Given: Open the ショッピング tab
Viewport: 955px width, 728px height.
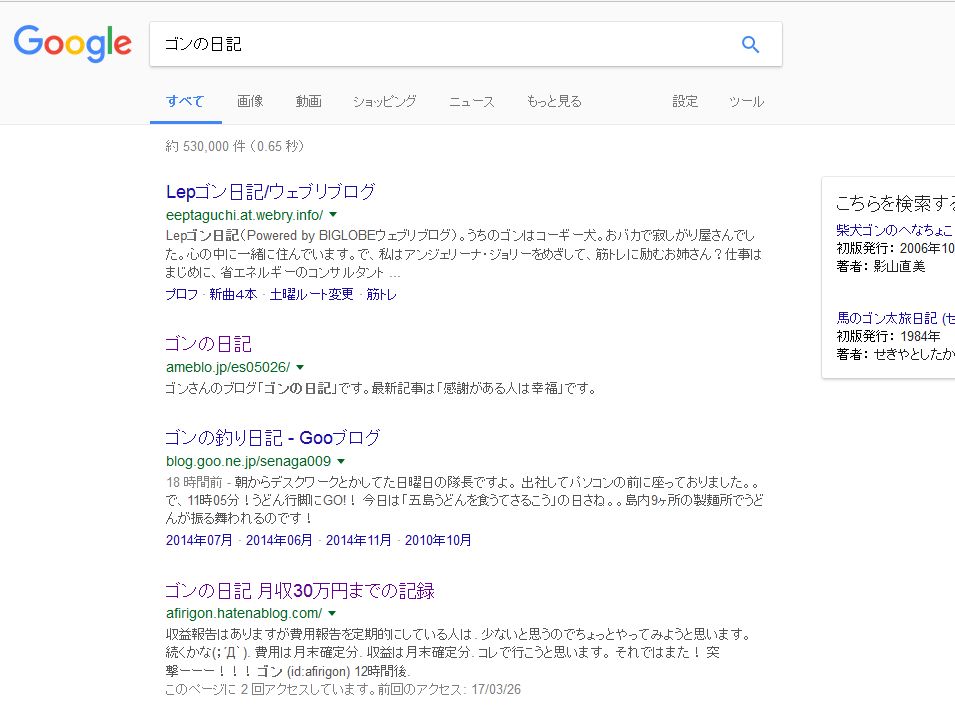Looking at the screenshot, I should (384, 101).
